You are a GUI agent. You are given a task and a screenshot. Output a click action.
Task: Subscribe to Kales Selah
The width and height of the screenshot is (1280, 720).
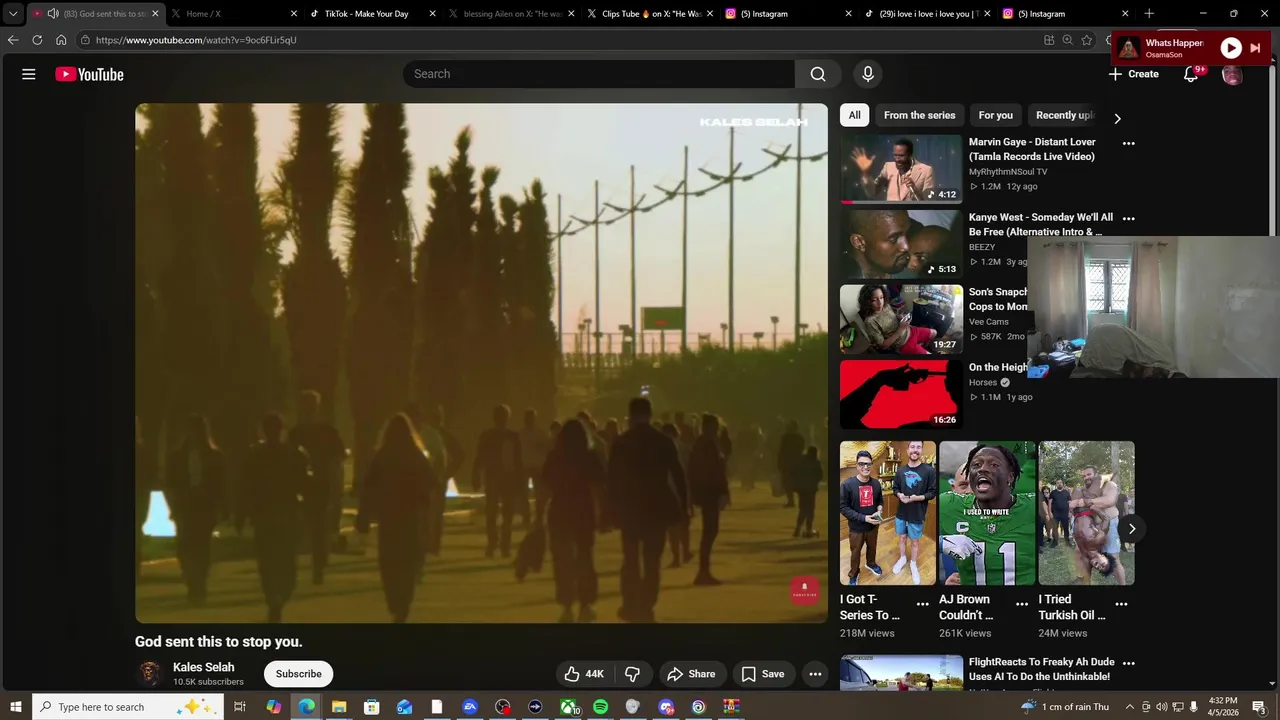click(x=298, y=674)
